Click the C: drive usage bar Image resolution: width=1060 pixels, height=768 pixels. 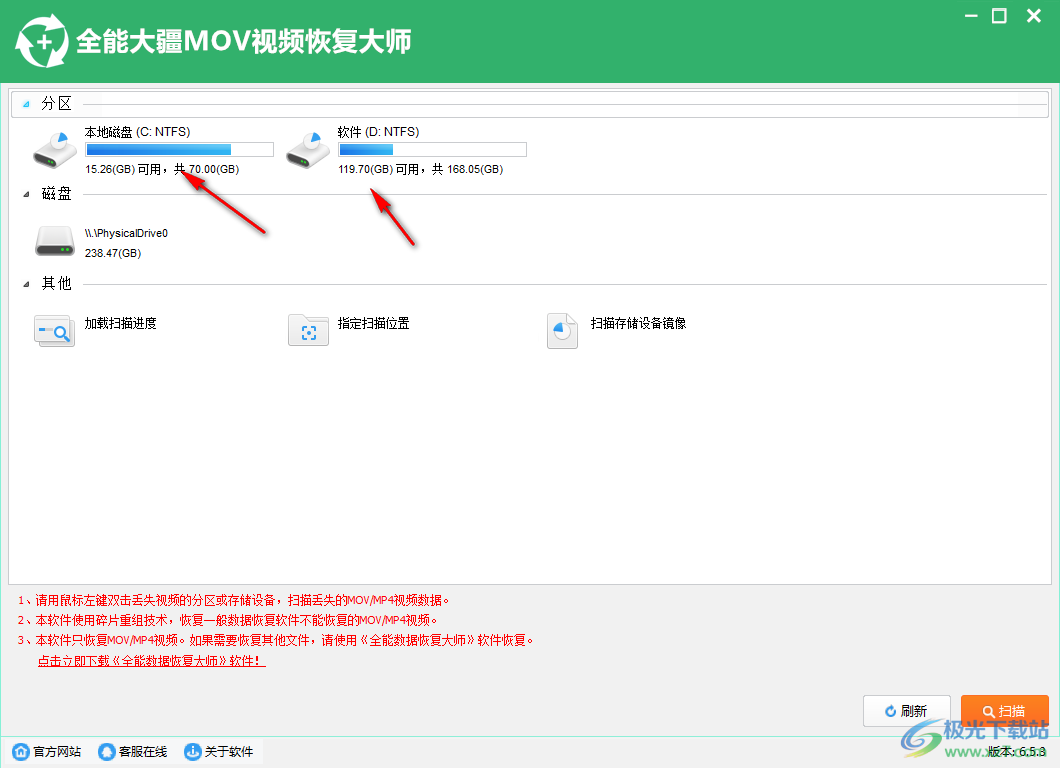(x=179, y=149)
